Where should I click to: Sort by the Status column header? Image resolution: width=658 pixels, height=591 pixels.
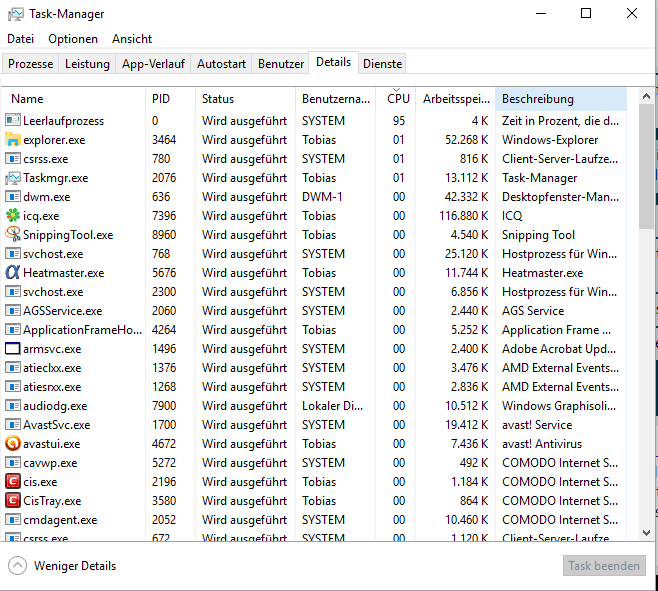[x=245, y=99]
